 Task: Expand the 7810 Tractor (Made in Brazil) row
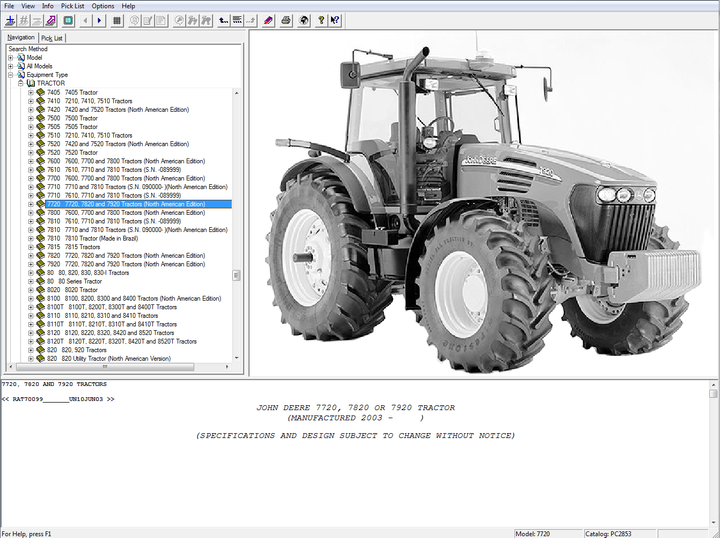coord(31,238)
